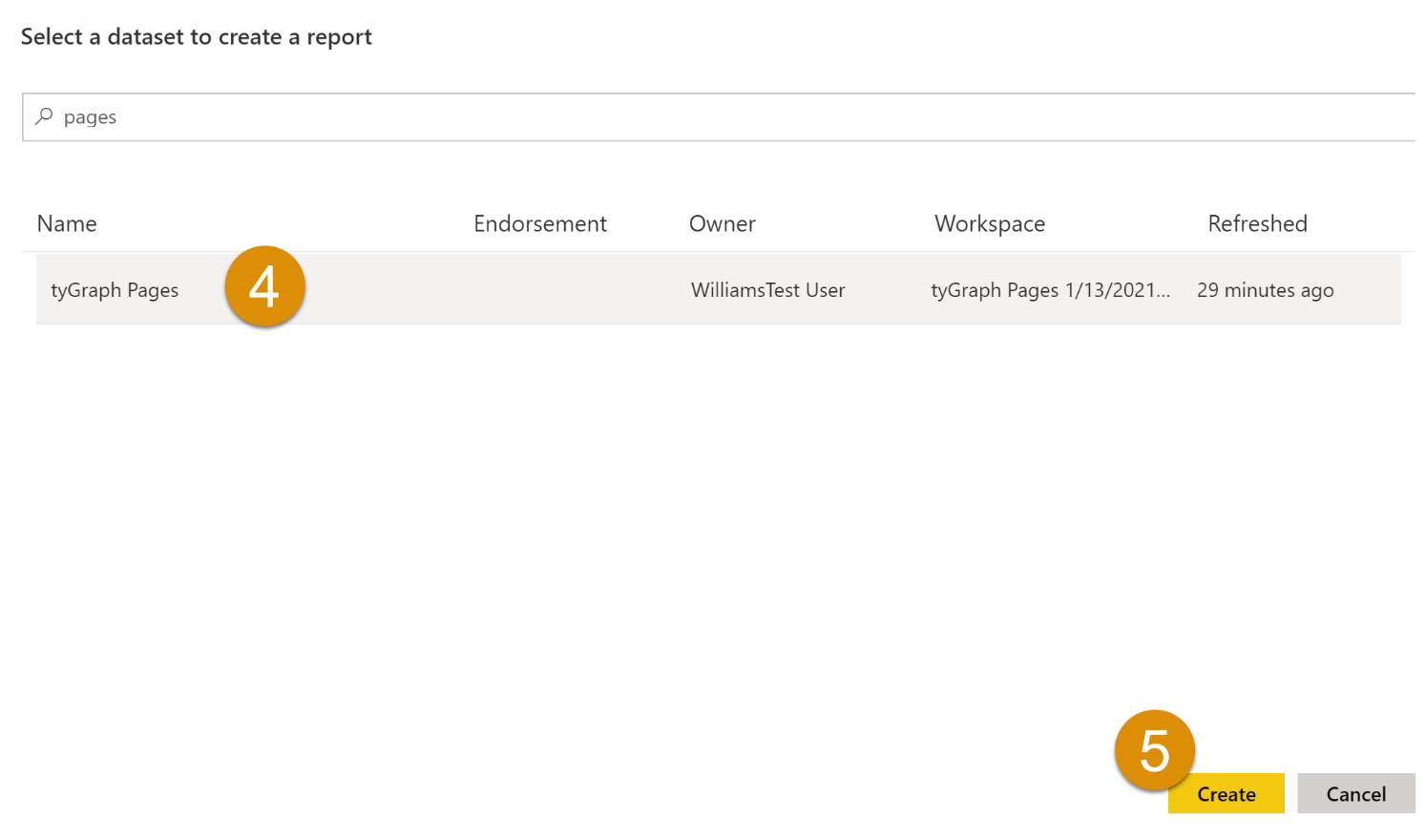Click the truncated workspace name ellipsis
The height and width of the screenshot is (840, 1426).
1164,292
